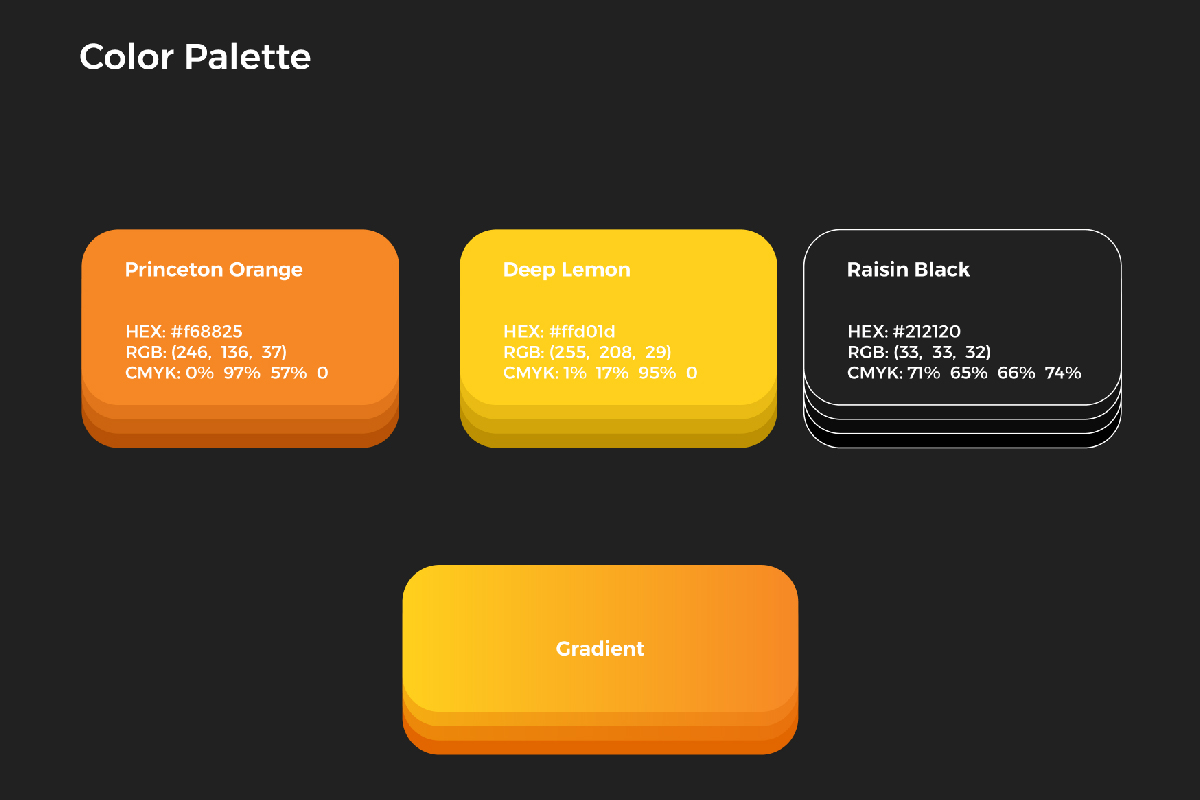
Task: Click the Gradient swatch label
Action: tap(600, 649)
